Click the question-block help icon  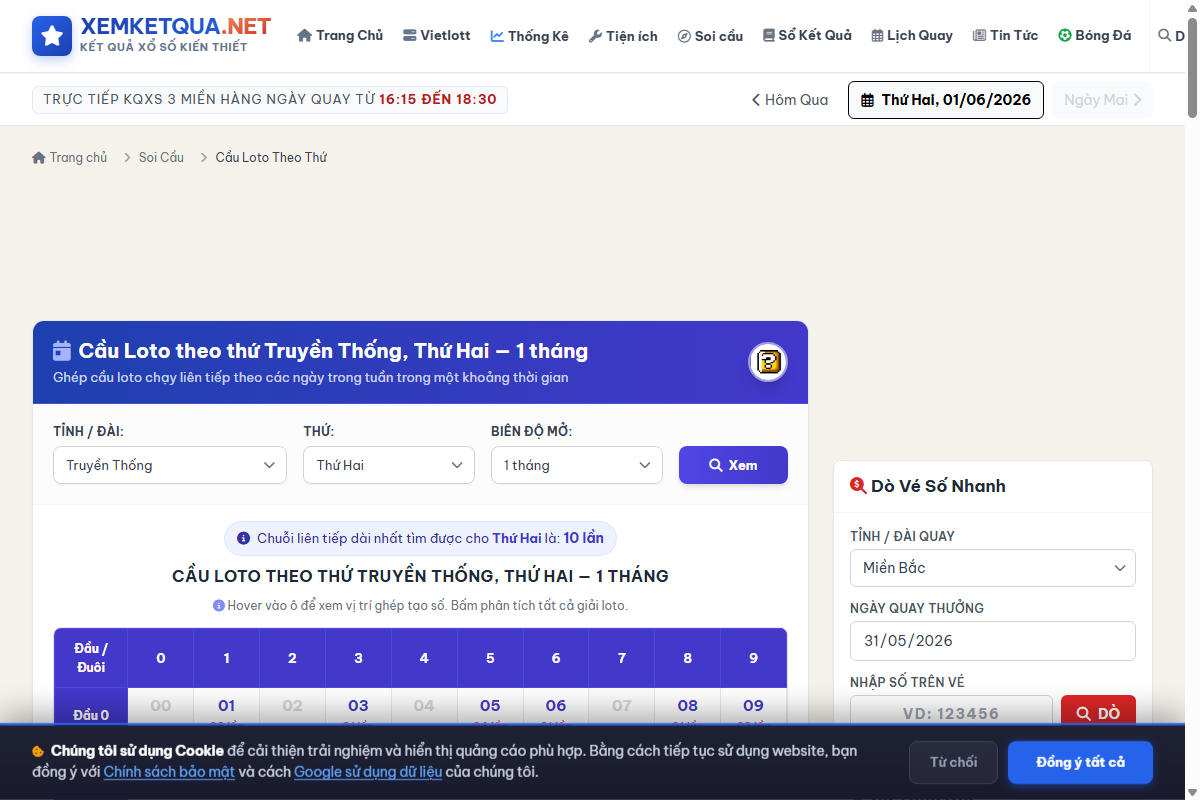pyautogui.click(x=768, y=362)
